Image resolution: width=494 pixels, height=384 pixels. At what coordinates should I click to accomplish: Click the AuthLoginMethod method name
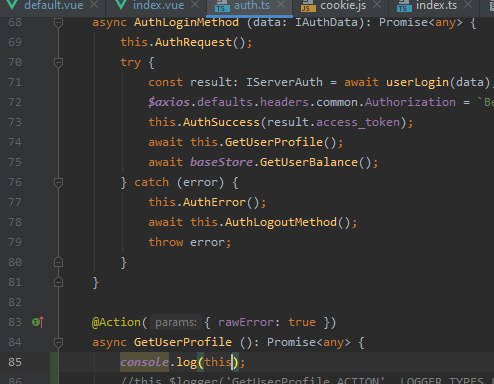click(186, 22)
